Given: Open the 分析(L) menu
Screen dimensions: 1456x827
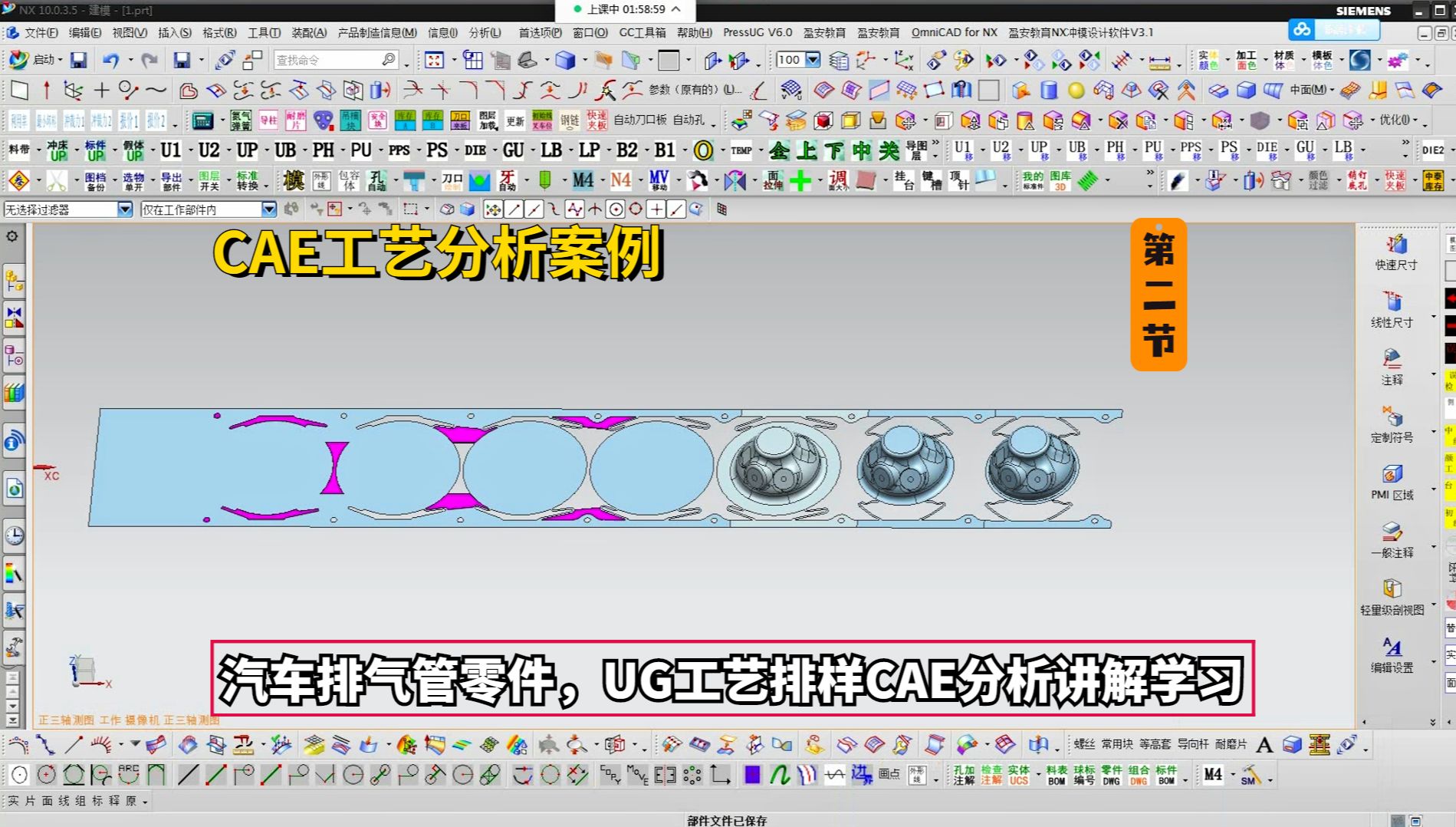Looking at the screenshot, I should click(485, 33).
